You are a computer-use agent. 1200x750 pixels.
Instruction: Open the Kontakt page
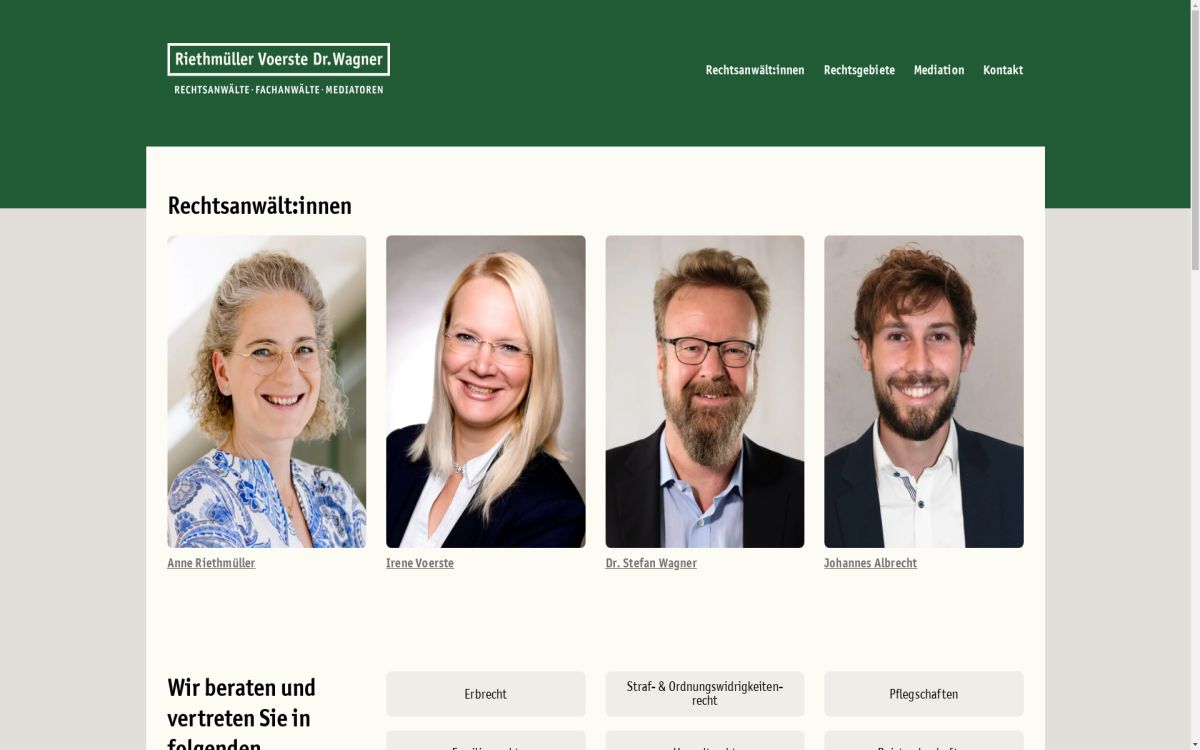(1003, 70)
